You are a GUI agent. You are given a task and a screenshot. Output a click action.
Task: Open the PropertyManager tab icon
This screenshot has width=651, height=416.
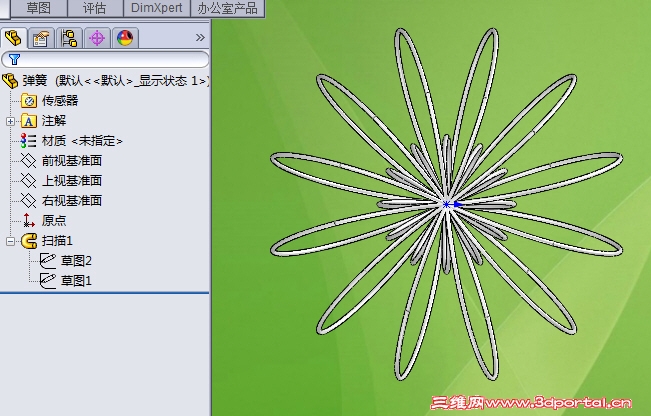click(x=41, y=39)
